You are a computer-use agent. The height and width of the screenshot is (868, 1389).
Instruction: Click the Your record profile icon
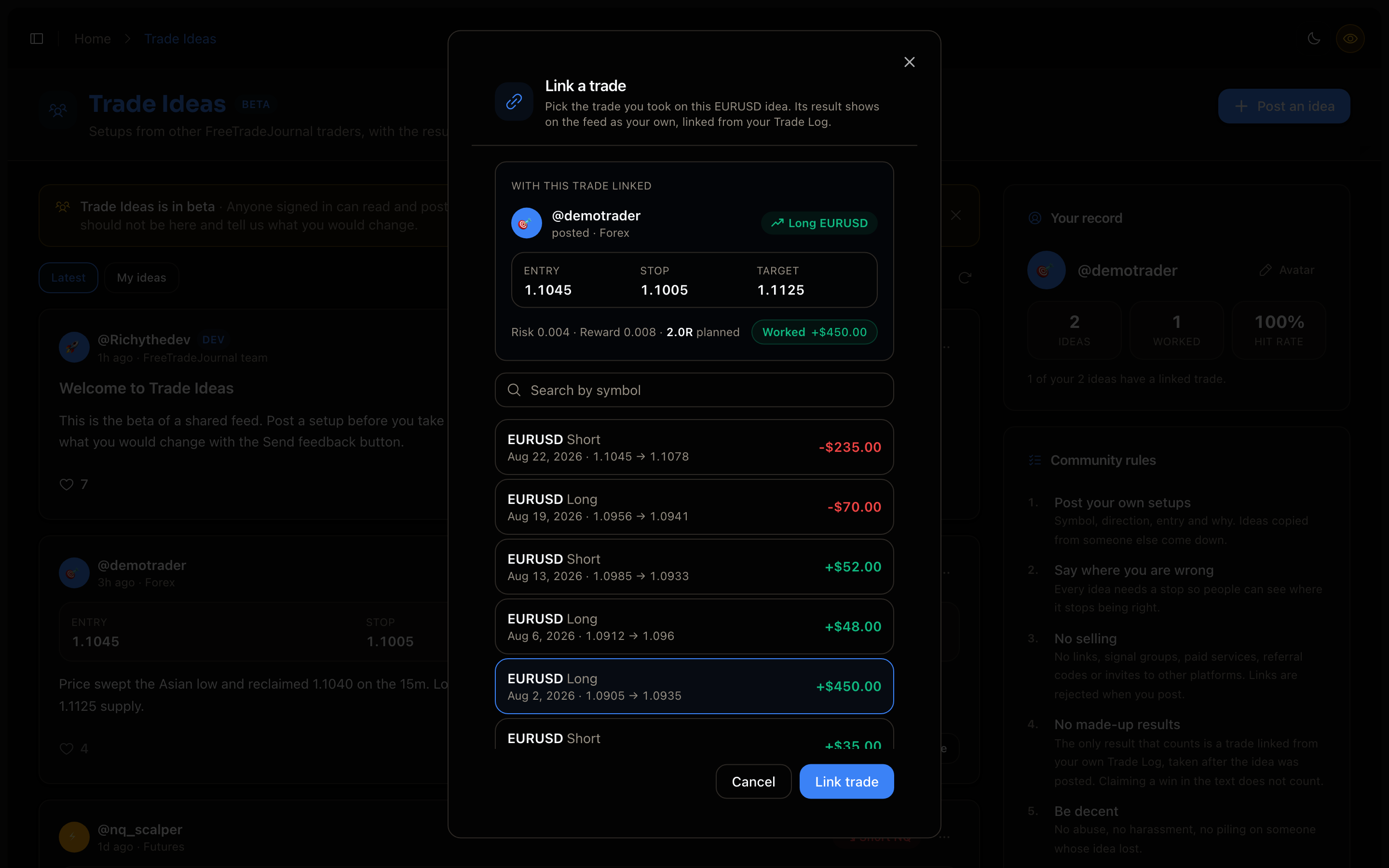click(x=1035, y=218)
